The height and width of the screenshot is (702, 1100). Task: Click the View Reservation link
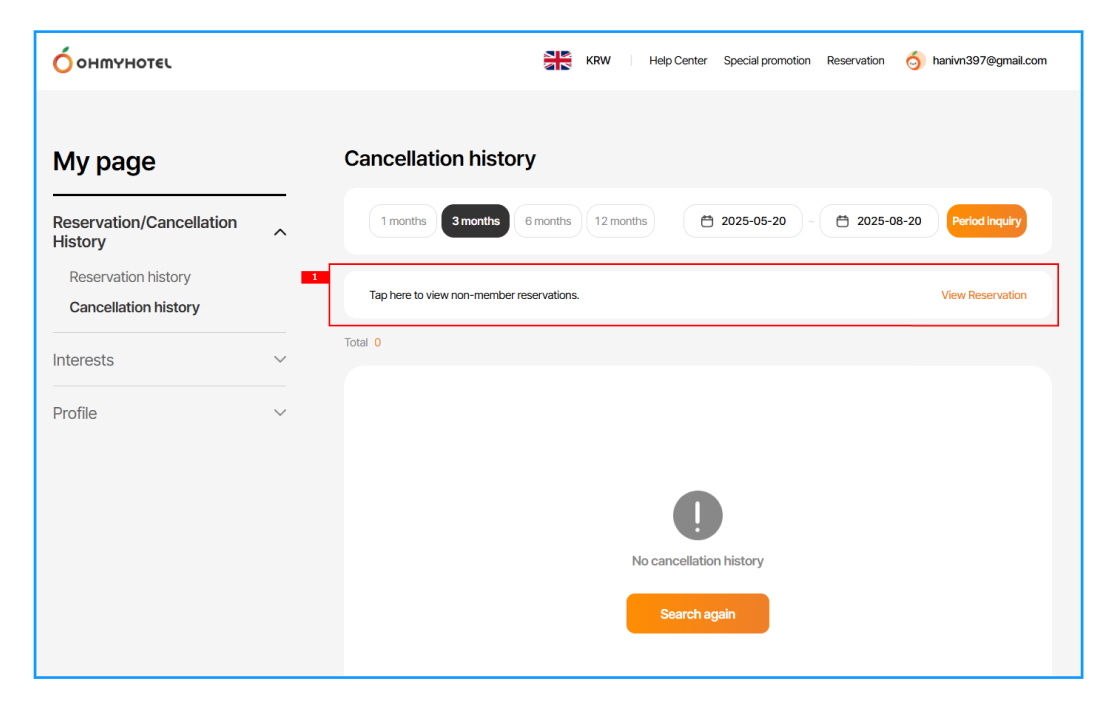point(983,295)
